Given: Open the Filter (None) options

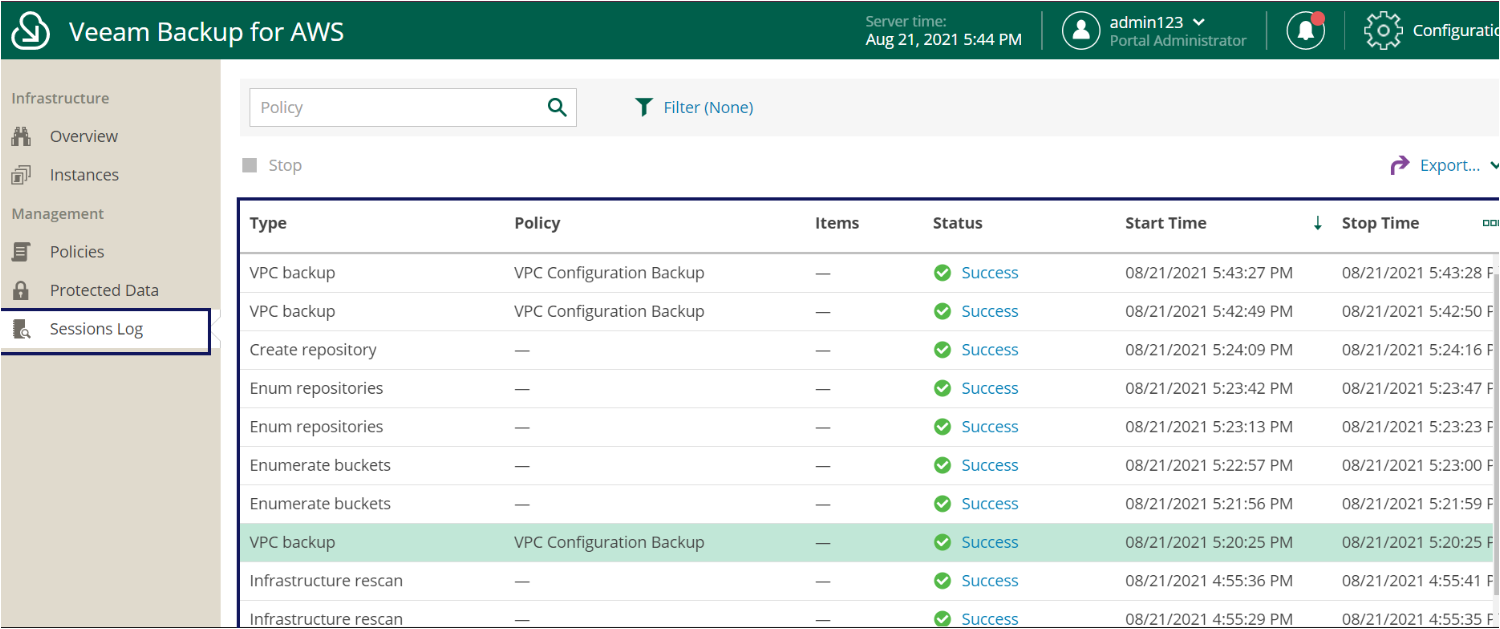Looking at the screenshot, I should pos(695,108).
